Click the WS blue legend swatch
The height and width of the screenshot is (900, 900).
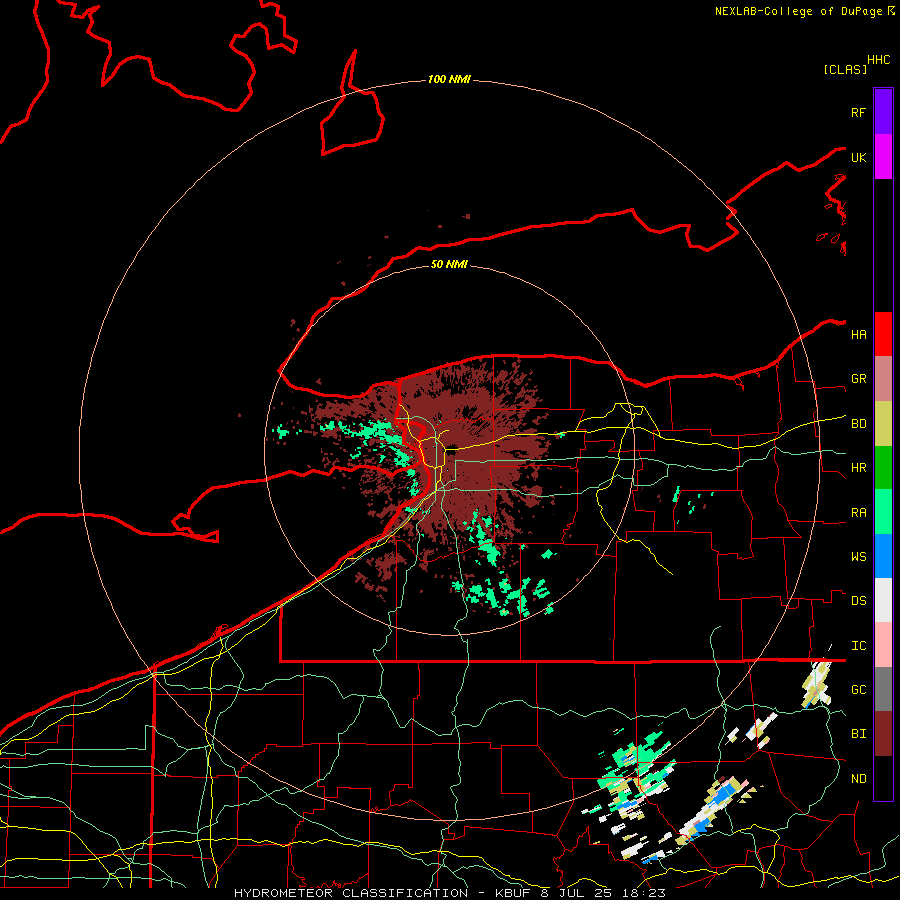tap(883, 556)
